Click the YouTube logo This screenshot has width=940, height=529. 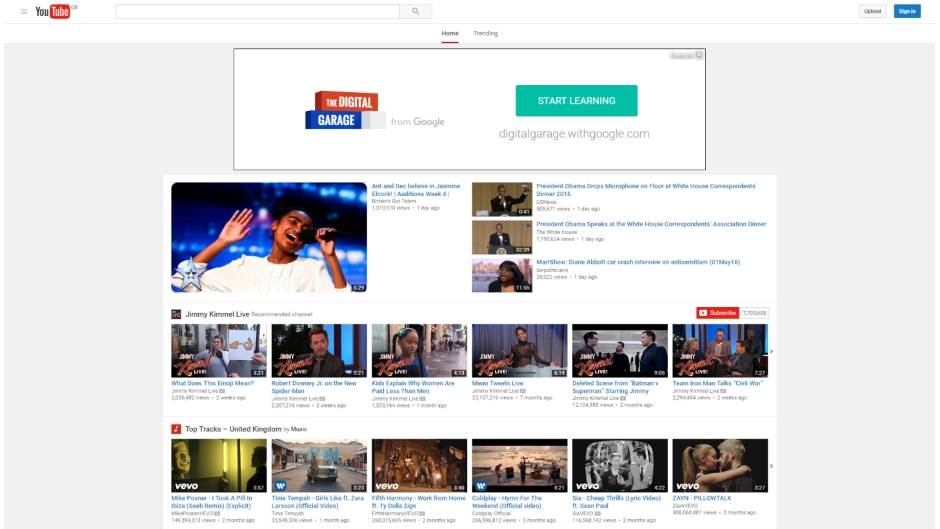coord(54,11)
